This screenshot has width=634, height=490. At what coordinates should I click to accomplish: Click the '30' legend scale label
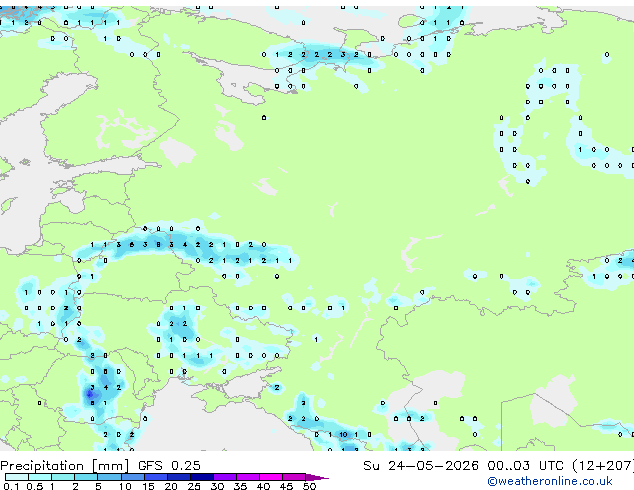click(217, 486)
